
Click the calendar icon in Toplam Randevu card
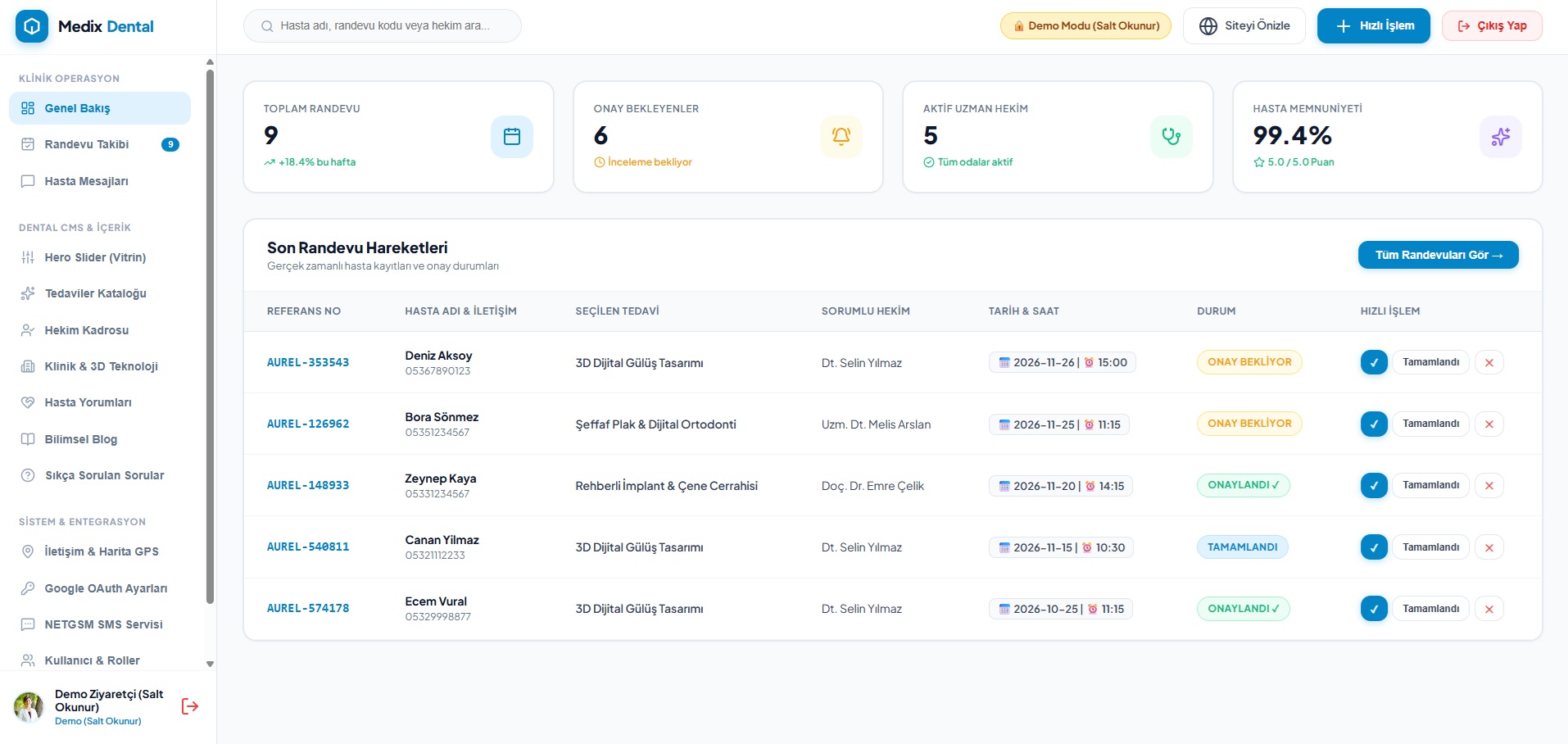(x=512, y=137)
